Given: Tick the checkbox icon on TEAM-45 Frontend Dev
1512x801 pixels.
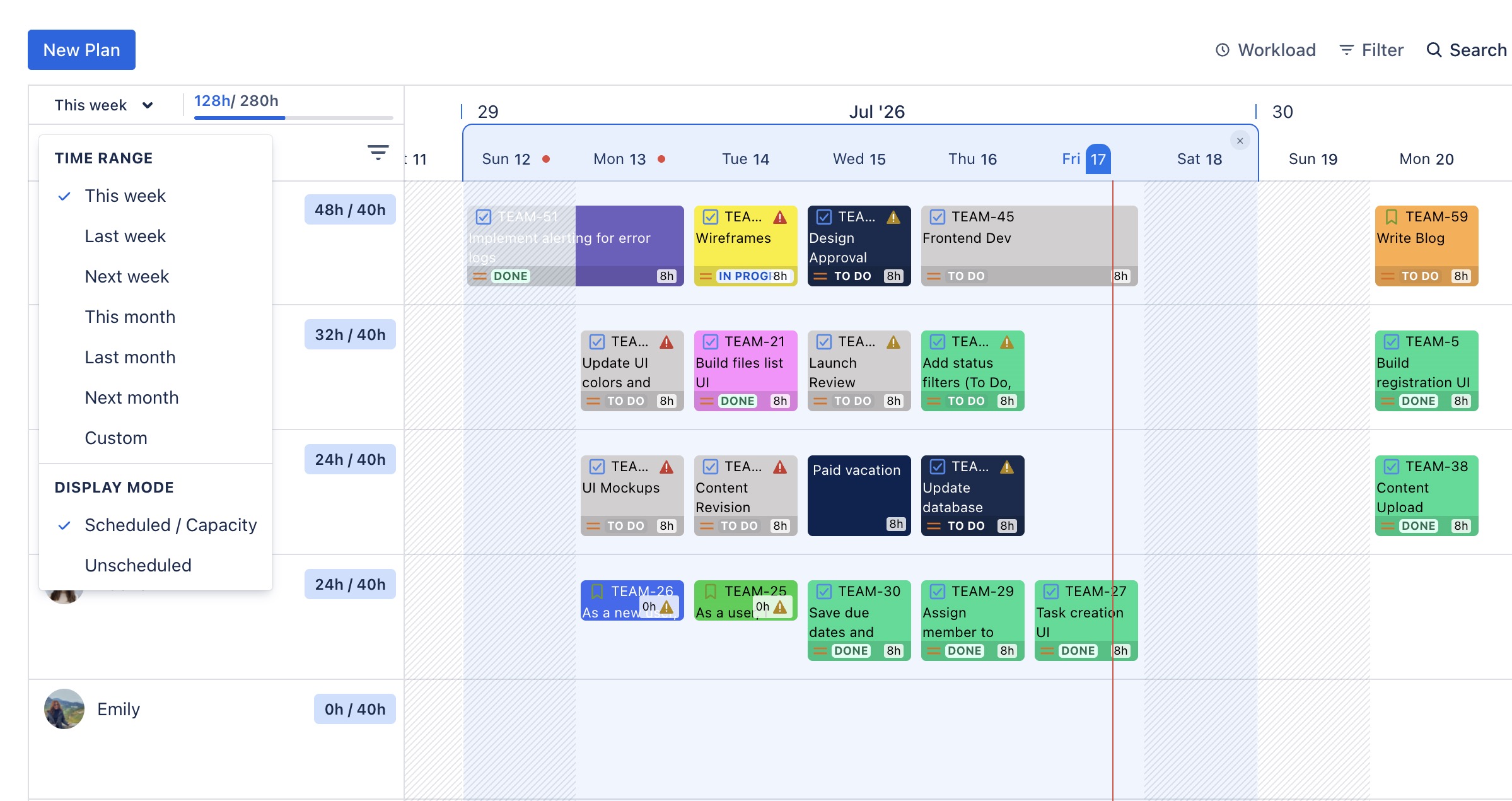Looking at the screenshot, I should tap(938, 217).
